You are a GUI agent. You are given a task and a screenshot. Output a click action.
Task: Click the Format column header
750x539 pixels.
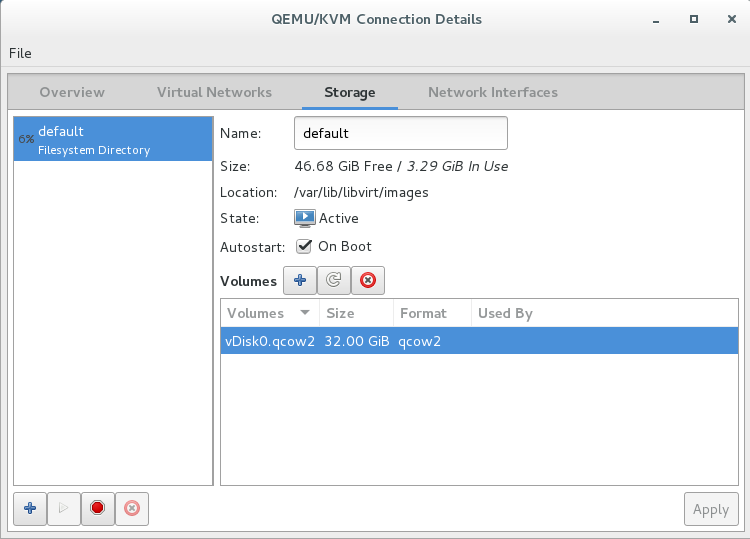pos(432,313)
